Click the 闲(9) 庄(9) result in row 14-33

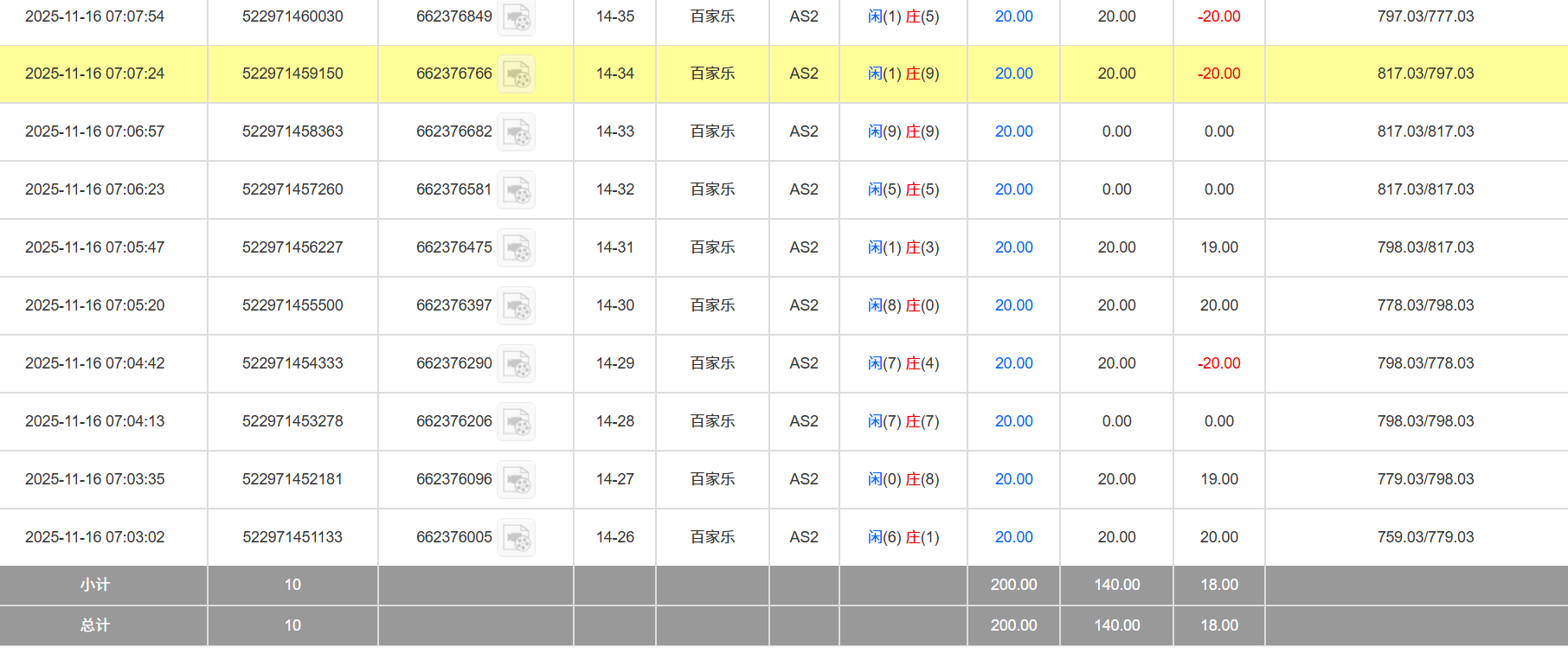[903, 131]
